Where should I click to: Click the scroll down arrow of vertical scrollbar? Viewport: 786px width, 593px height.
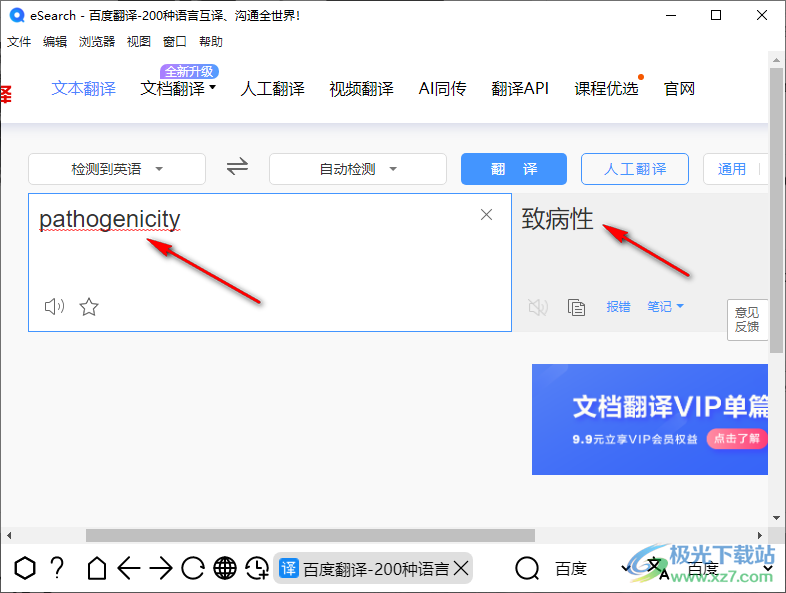click(776, 518)
